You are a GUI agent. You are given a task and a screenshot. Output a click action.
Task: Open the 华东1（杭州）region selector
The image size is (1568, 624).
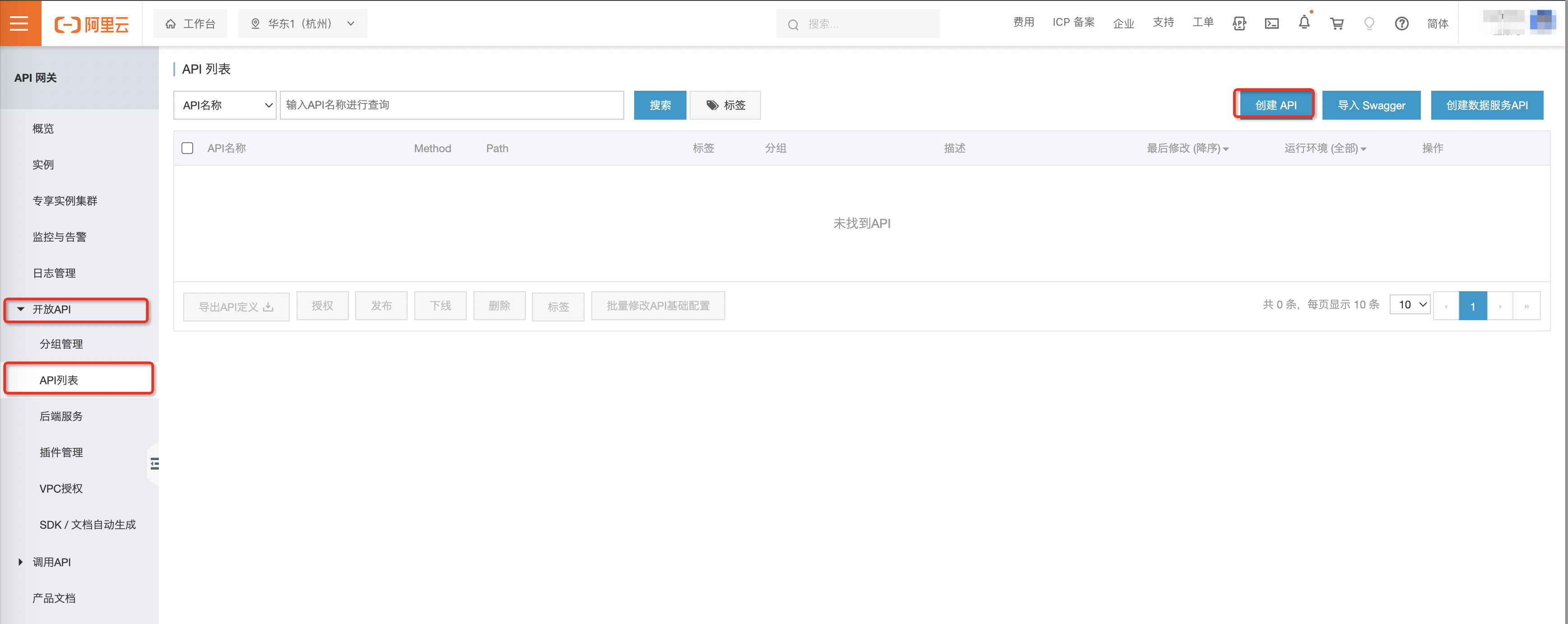pyautogui.click(x=302, y=24)
